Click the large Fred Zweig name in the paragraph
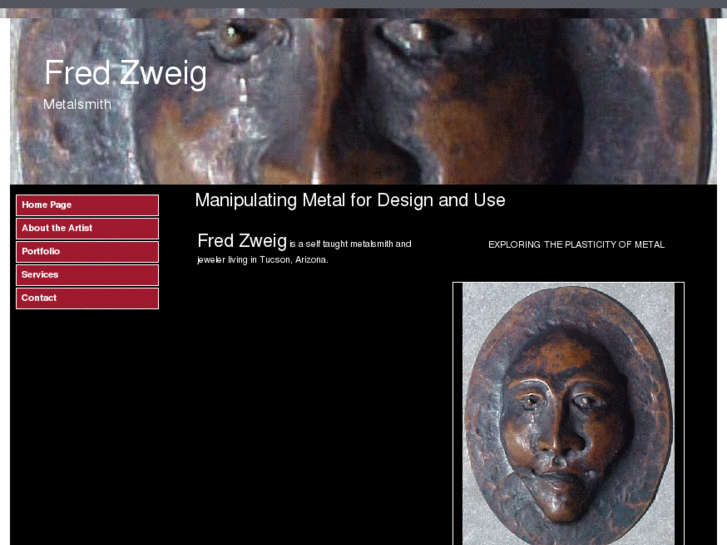 point(242,241)
